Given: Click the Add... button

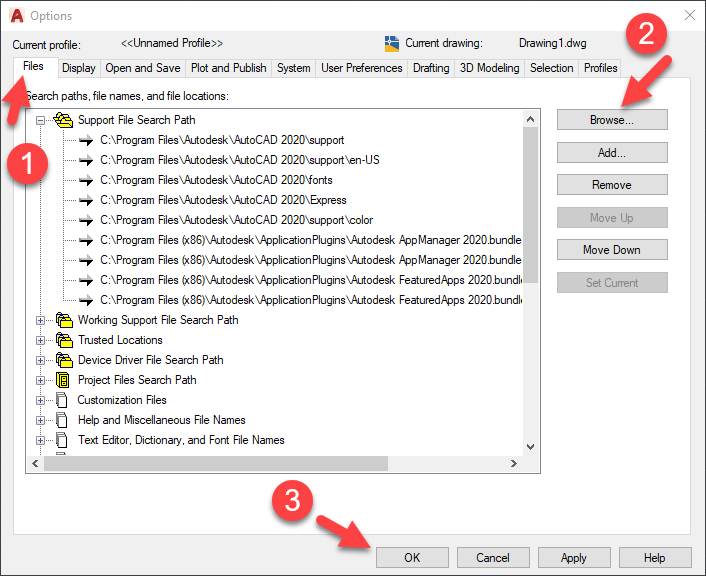Looking at the screenshot, I should [x=612, y=153].
